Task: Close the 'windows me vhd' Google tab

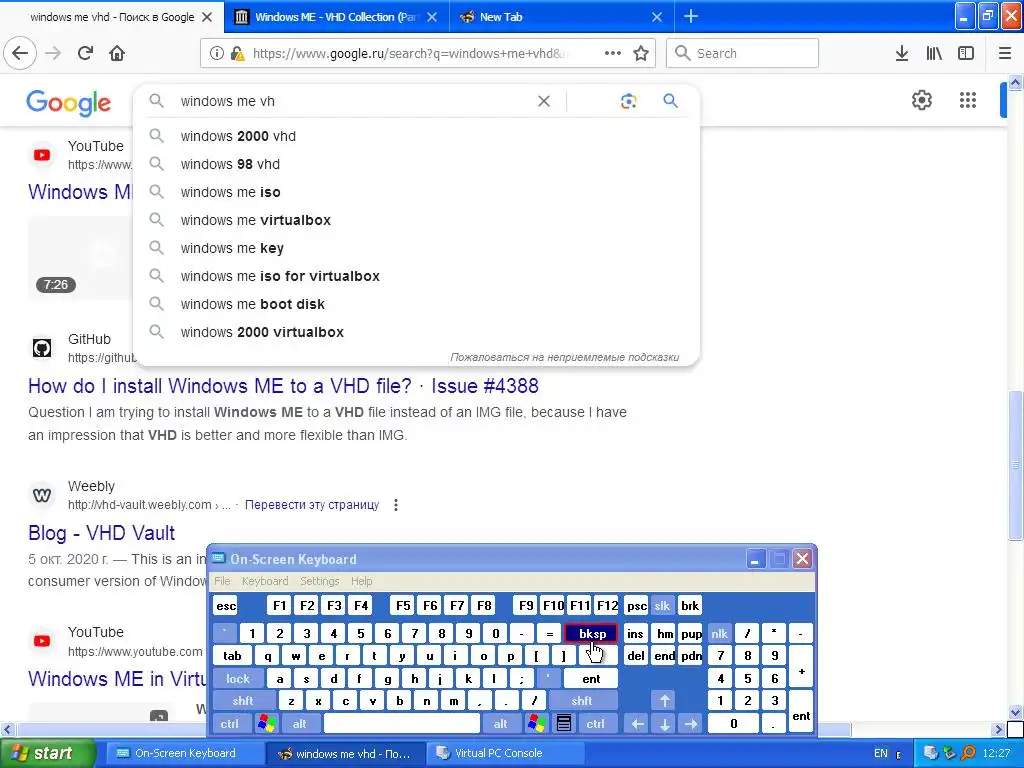Action: [x=207, y=17]
